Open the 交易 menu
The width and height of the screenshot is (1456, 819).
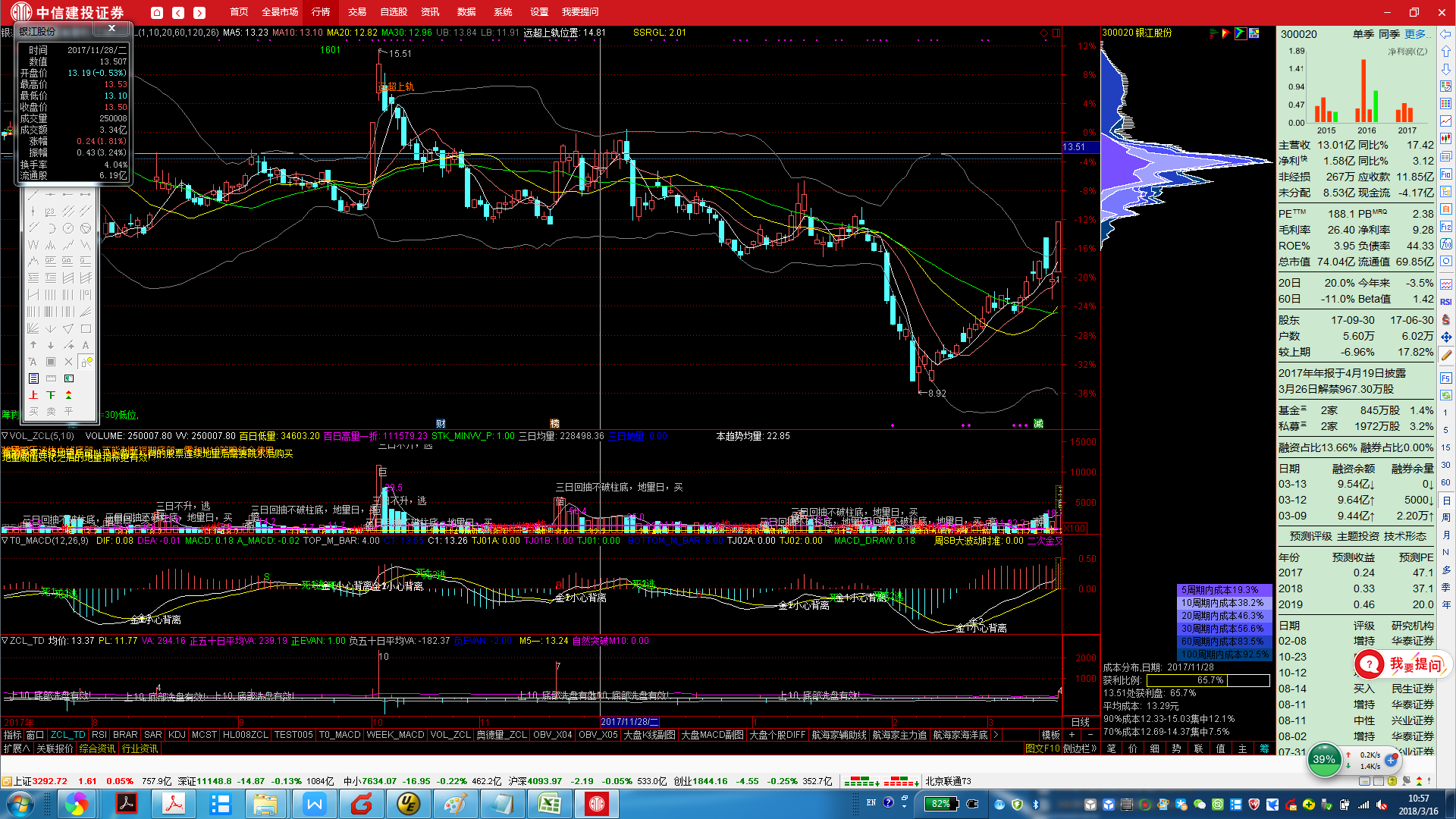coord(357,12)
